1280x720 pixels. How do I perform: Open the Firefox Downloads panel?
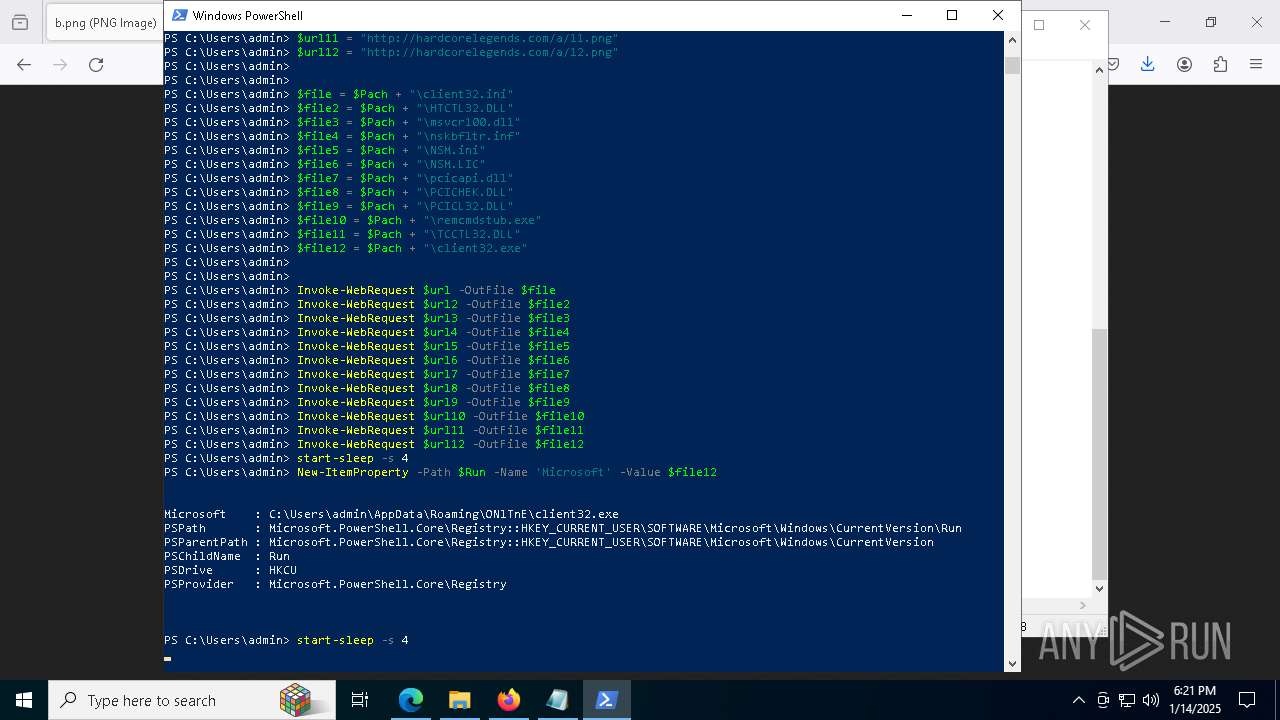1148,64
